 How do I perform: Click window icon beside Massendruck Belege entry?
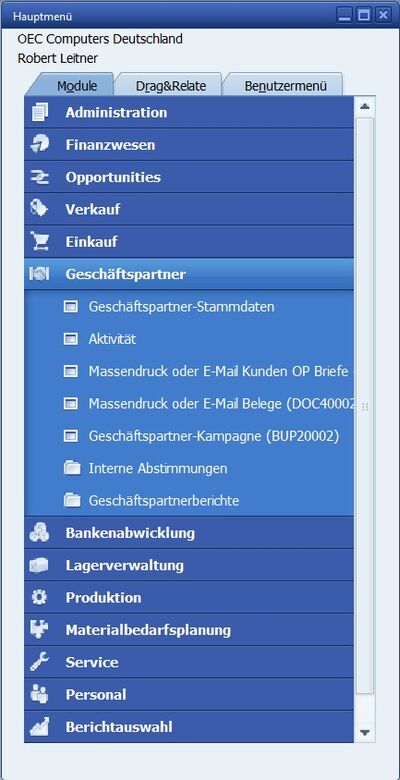click(72, 404)
